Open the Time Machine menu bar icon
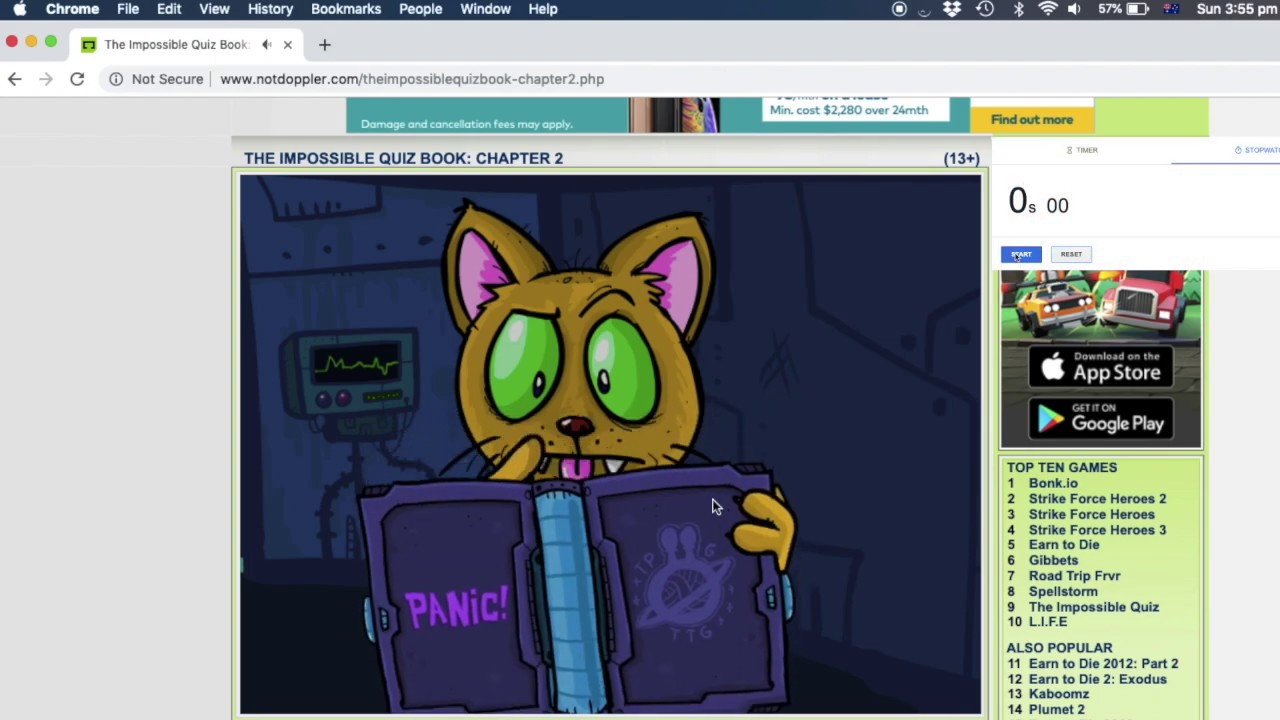Viewport: 1280px width, 720px height. click(985, 9)
